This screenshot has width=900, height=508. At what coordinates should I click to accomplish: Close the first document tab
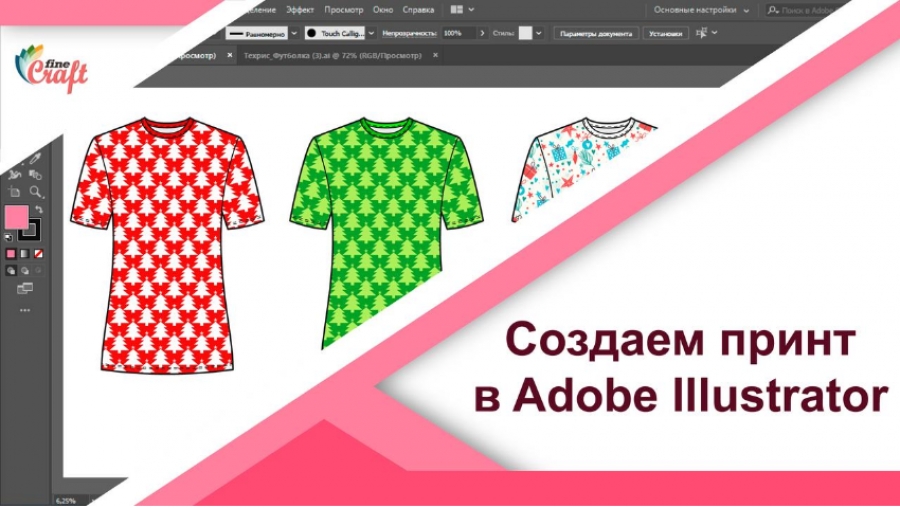click(230, 55)
